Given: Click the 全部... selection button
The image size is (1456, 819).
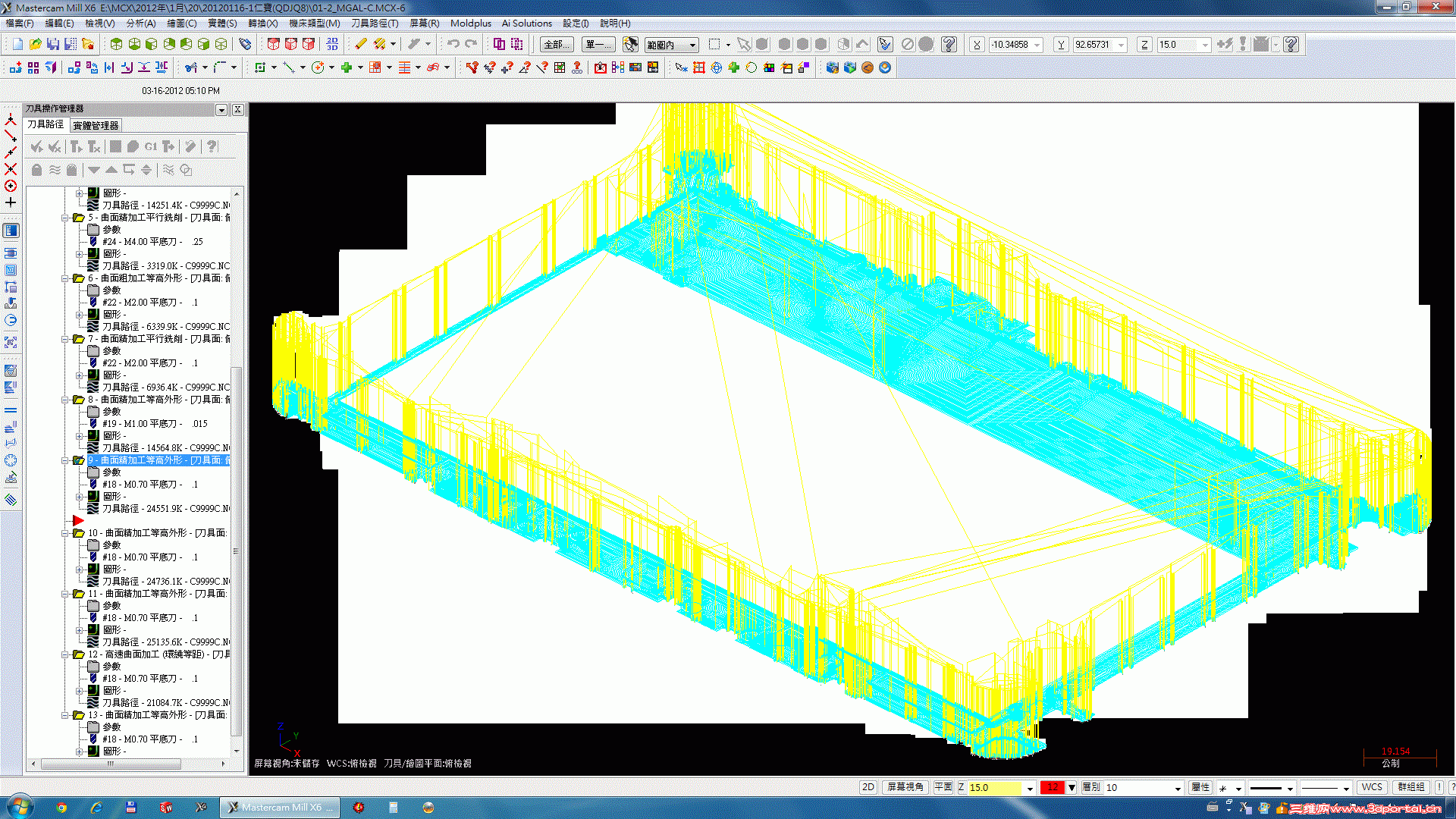Looking at the screenshot, I should pyautogui.click(x=556, y=45).
